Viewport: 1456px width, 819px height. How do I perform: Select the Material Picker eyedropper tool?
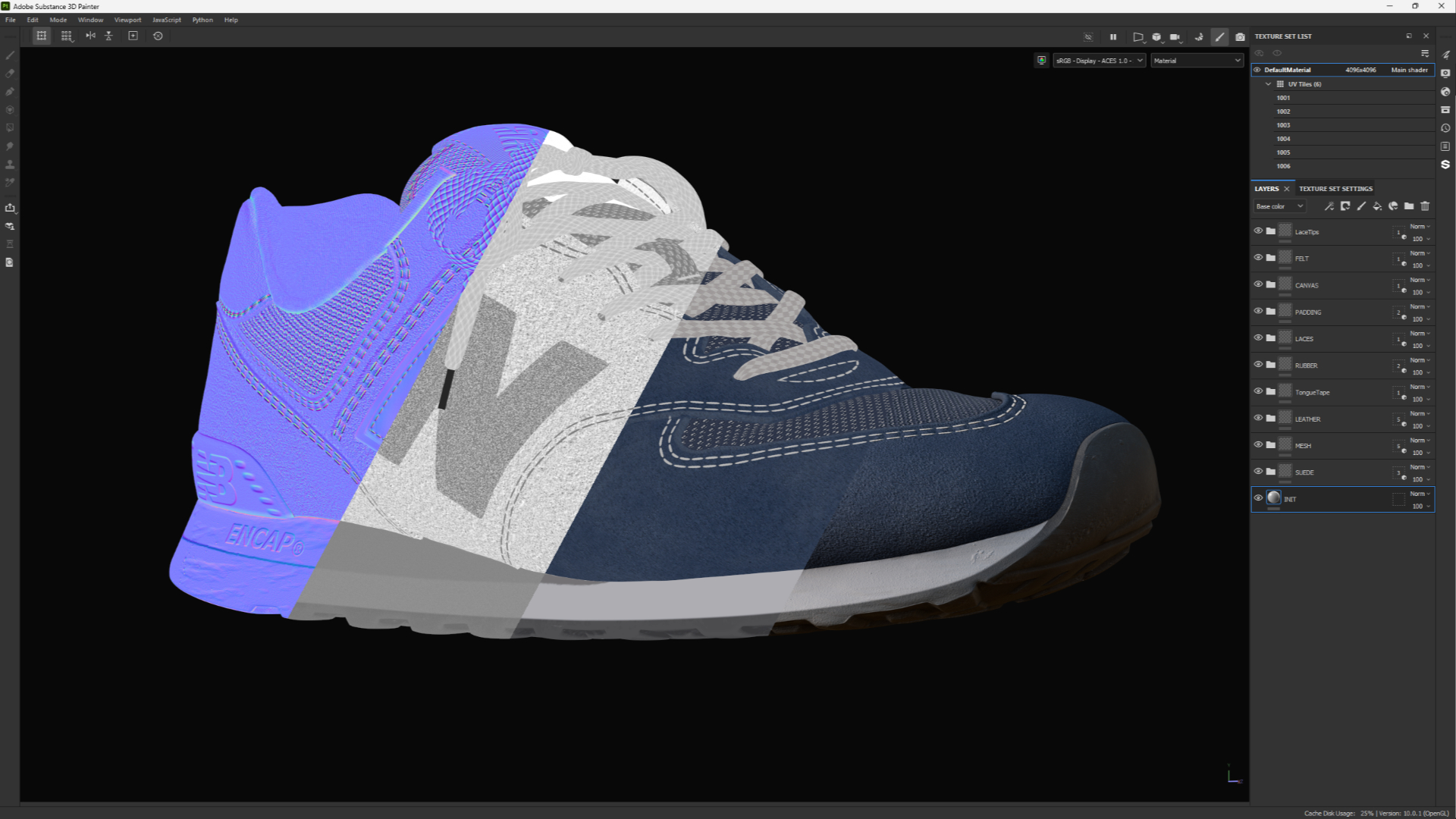10,183
